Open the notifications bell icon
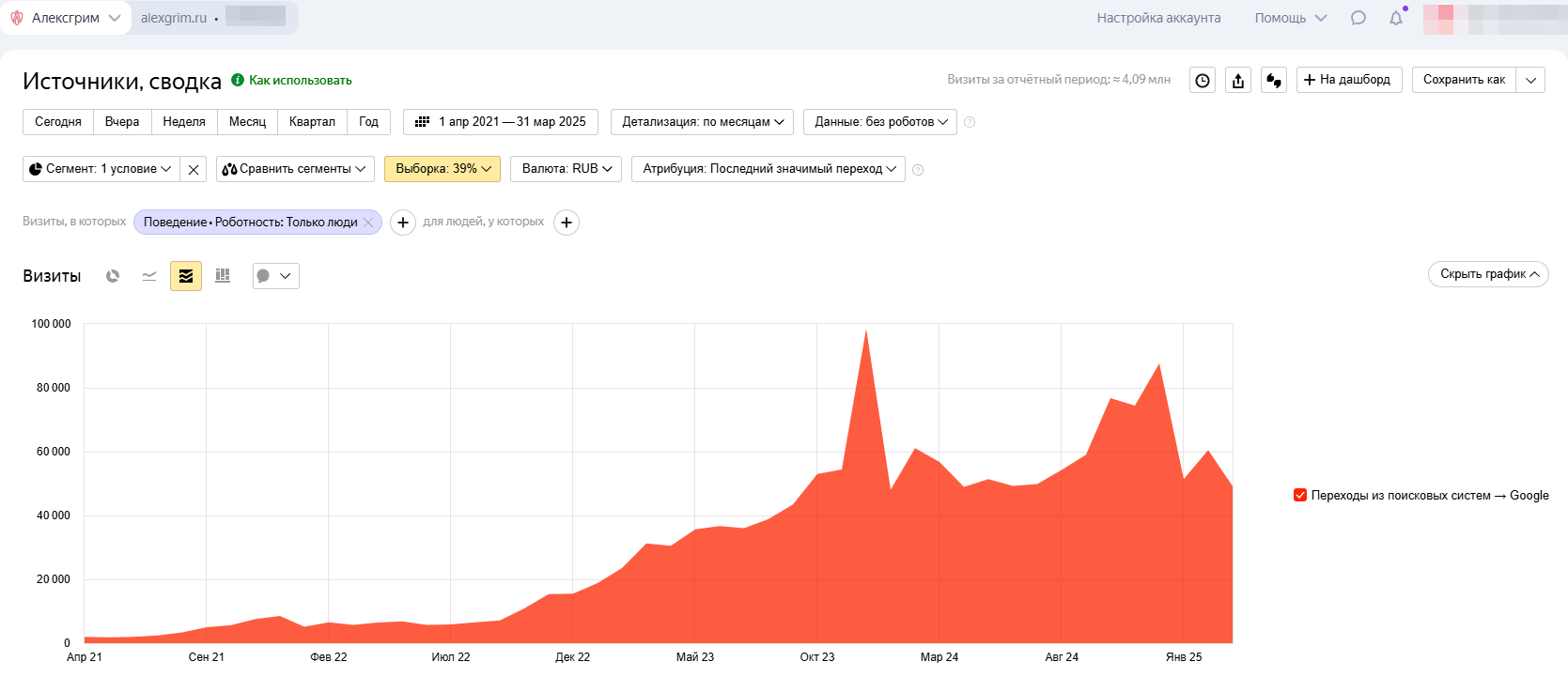Screen dimensions: 1568x677 [1396, 18]
